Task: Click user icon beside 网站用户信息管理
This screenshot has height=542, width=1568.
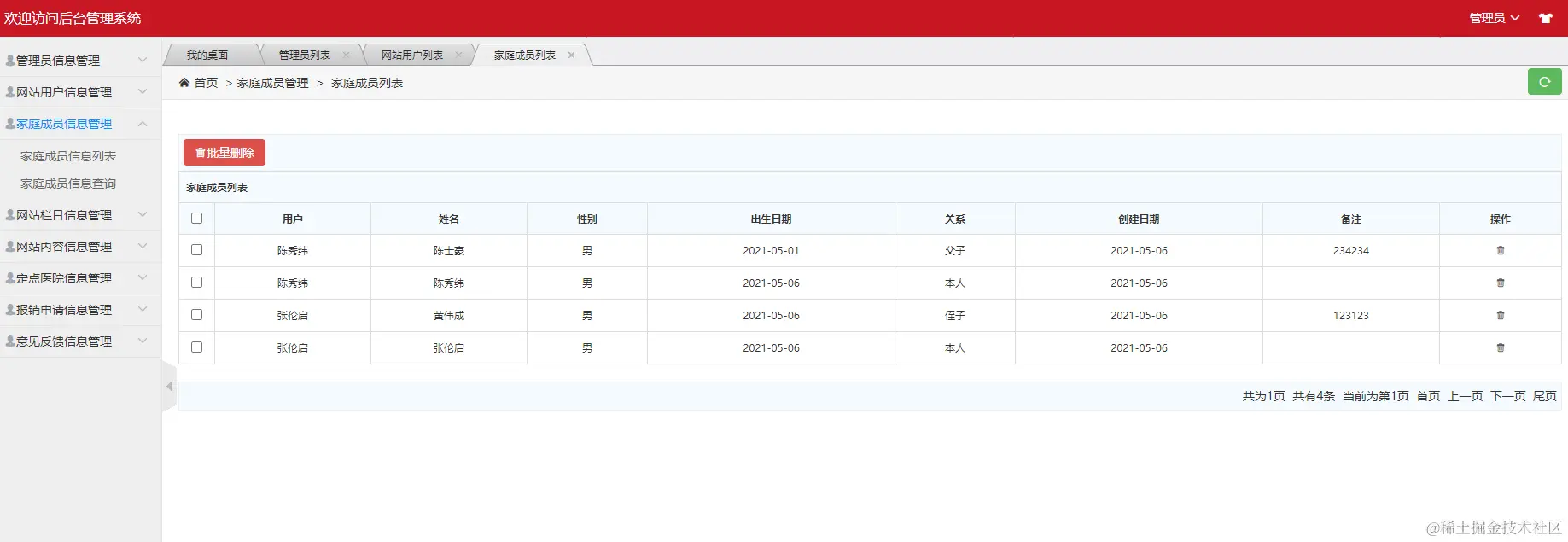Action: coord(10,92)
